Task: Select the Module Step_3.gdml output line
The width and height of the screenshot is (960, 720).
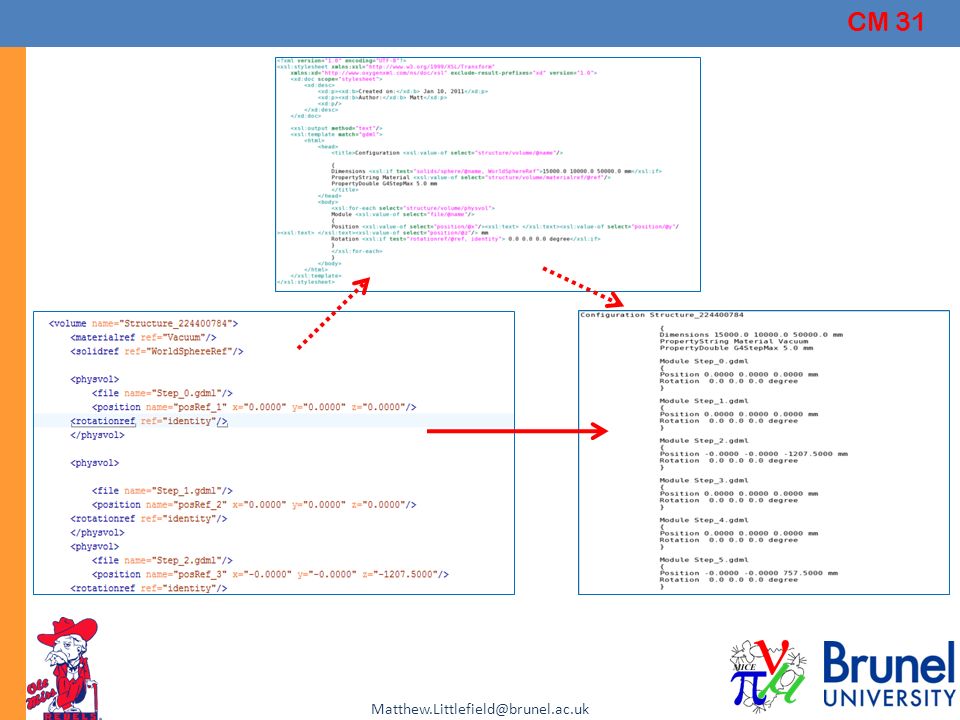Action: point(704,481)
